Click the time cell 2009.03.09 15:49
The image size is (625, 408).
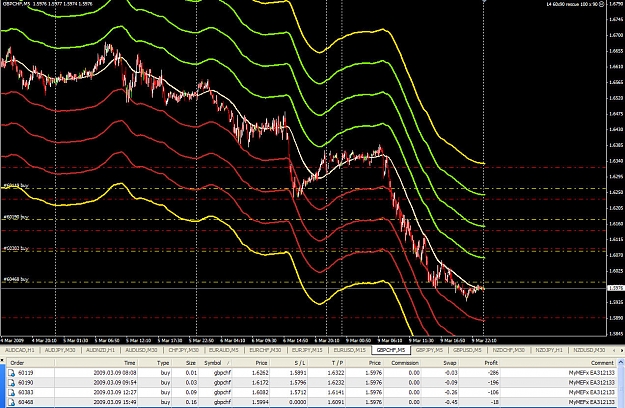click(115, 402)
